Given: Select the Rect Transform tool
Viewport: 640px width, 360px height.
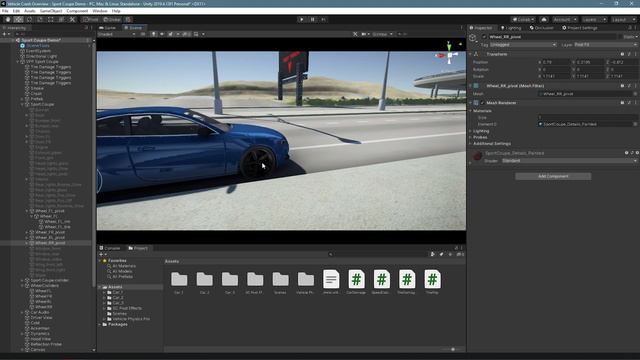Looking at the screenshot, I should (x=51, y=19).
